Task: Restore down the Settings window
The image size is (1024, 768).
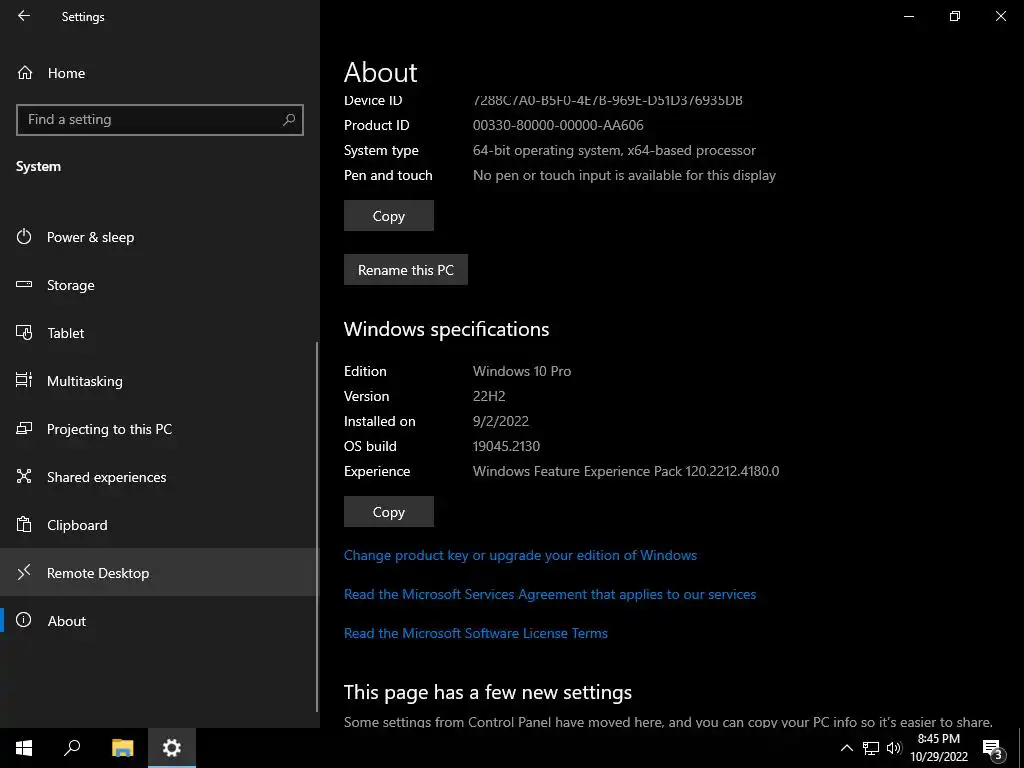Action: (955, 16)
